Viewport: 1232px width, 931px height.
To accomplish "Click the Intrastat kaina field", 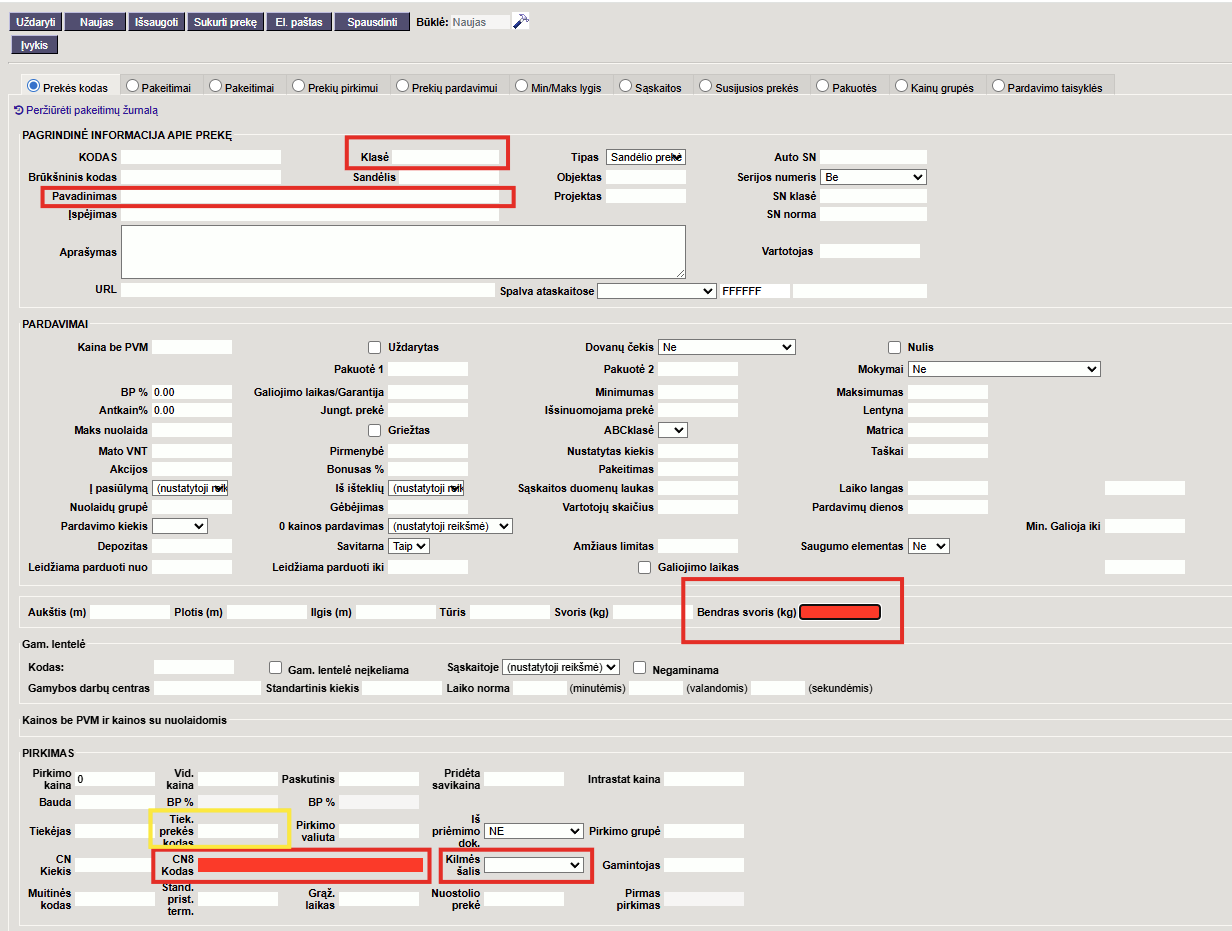I will pyautogui.click(x=704, y=779).
